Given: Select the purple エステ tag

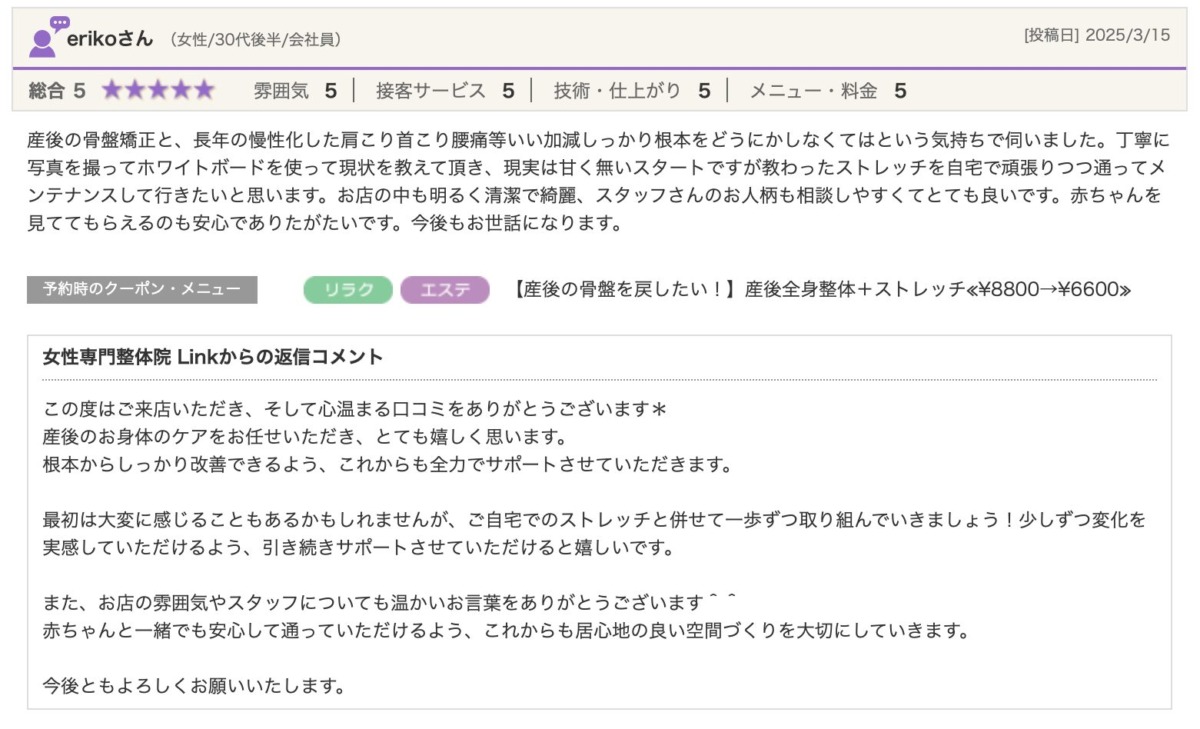Looking at the screenshot, I should tap(445, 290).
